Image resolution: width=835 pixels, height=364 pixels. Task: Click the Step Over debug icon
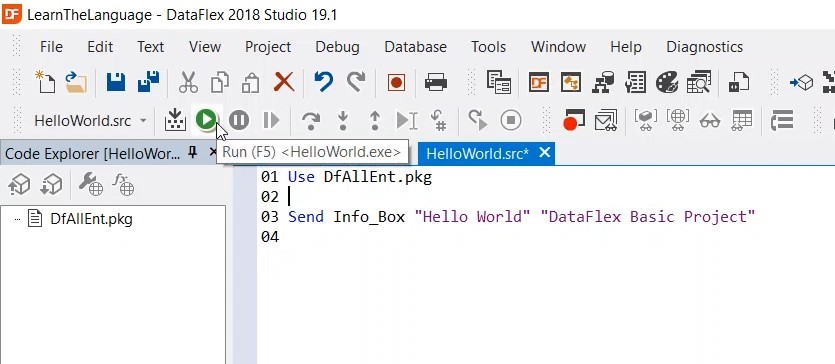(x=310, y=120)
